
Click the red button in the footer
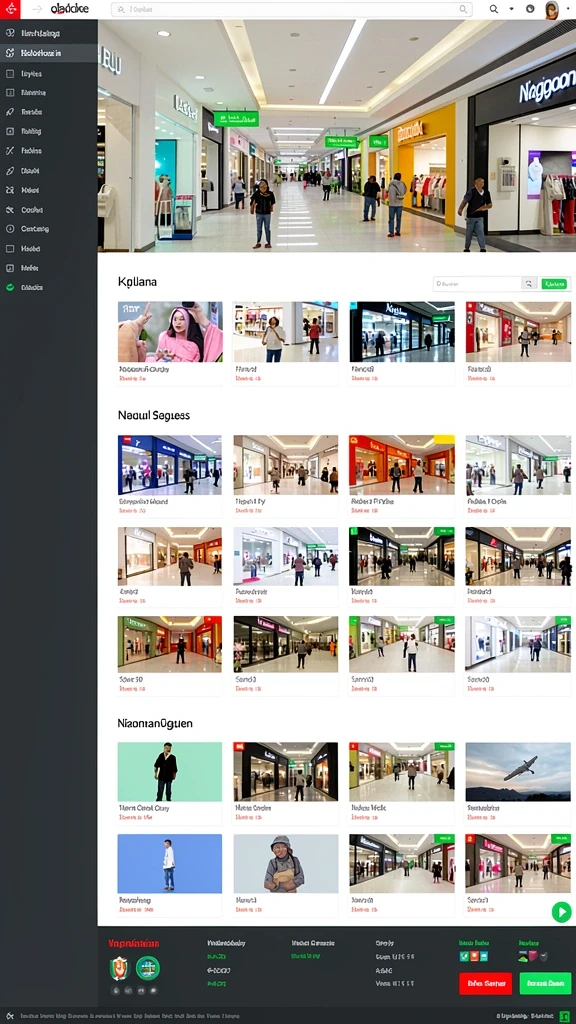point(485,983)
